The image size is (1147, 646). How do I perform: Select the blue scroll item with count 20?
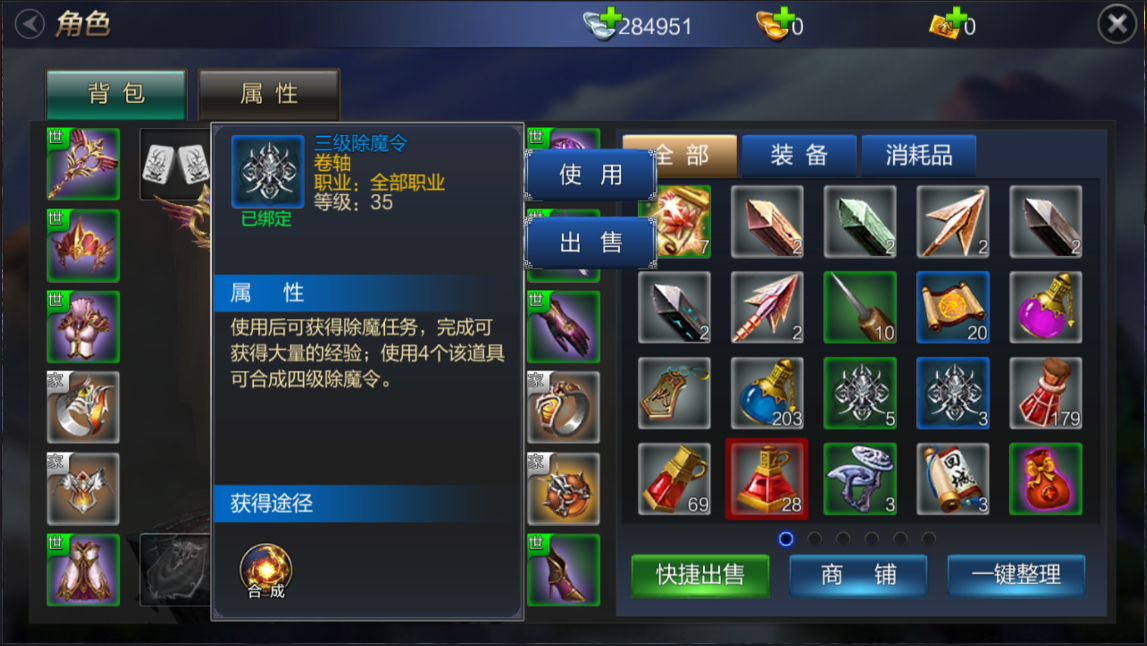952,307
